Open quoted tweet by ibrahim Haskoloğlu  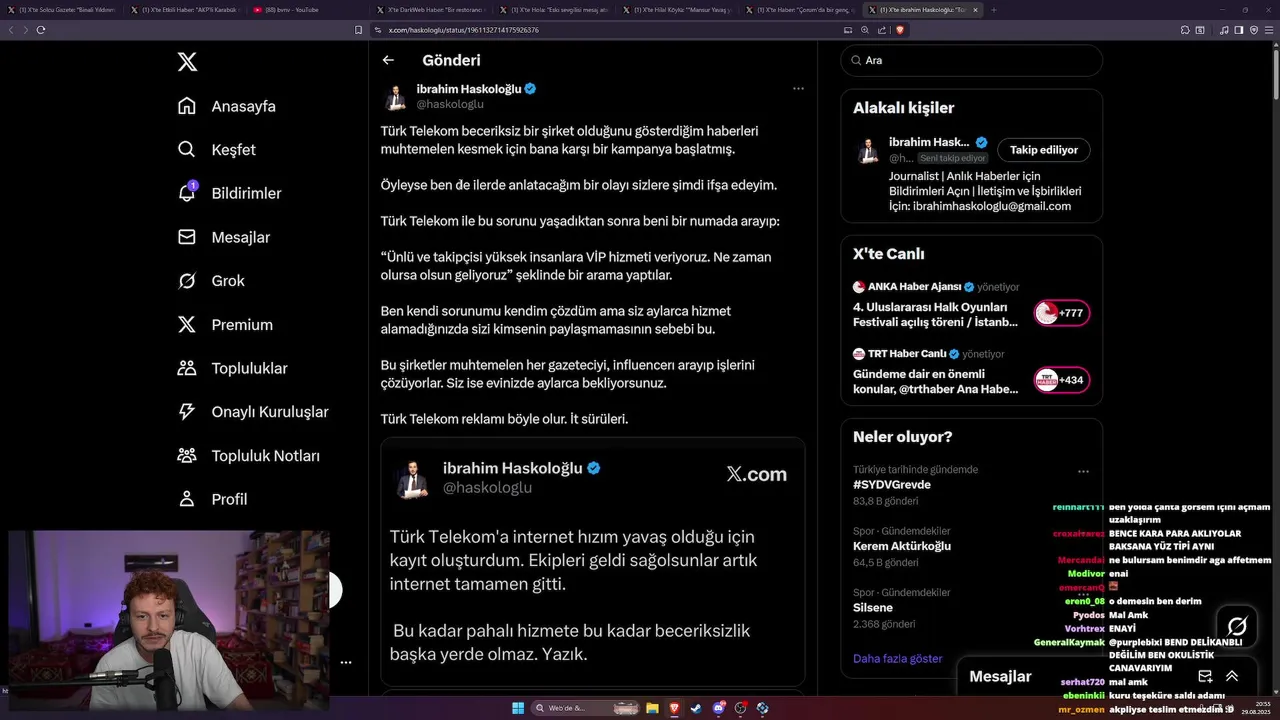(x=592, y=562)
